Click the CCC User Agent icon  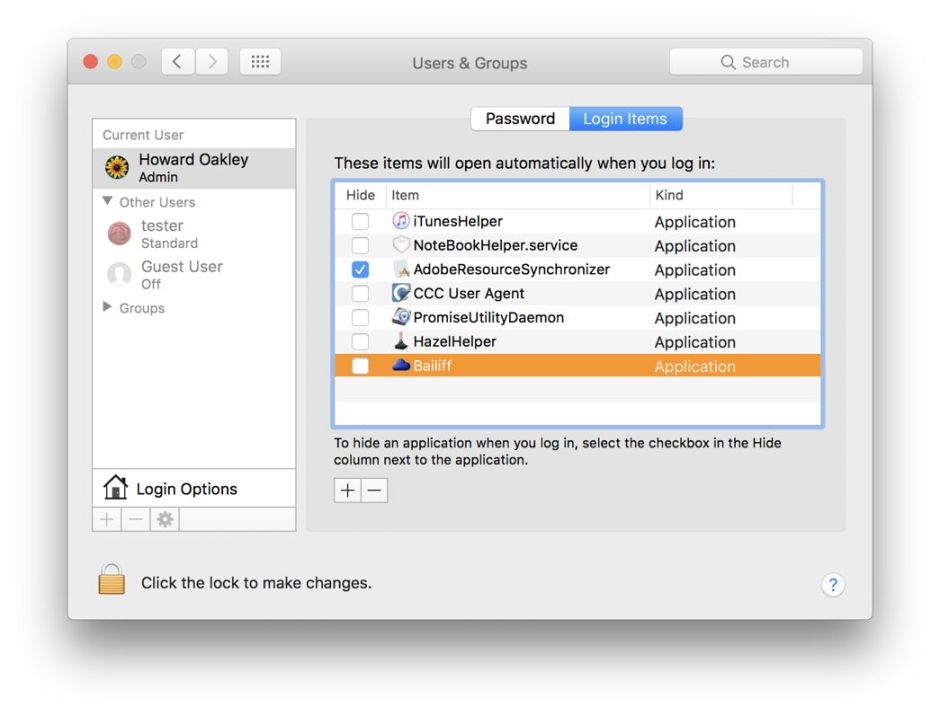point(401,293)
